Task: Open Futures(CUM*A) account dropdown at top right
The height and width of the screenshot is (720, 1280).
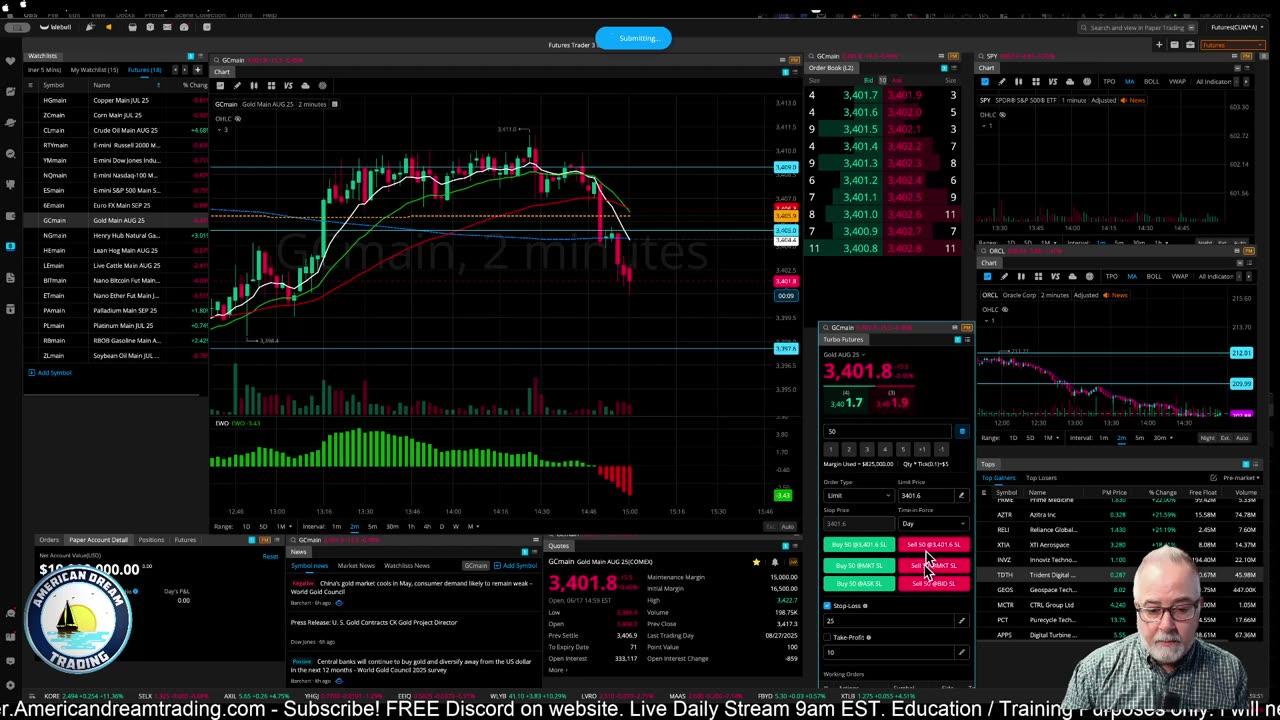Action: [x=1236, y=27]
